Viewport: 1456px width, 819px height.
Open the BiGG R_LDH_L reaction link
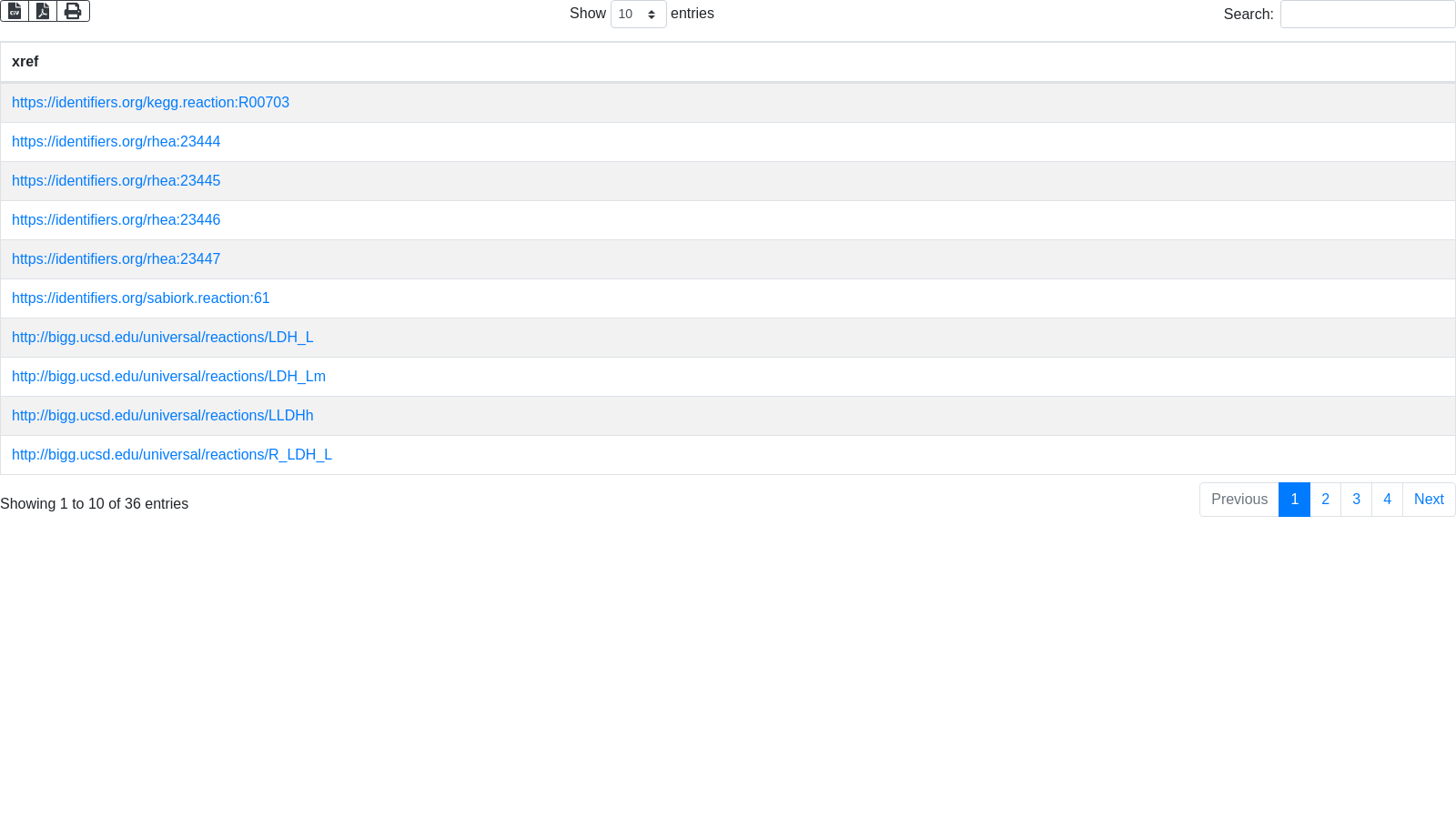[x=171, y=455]
